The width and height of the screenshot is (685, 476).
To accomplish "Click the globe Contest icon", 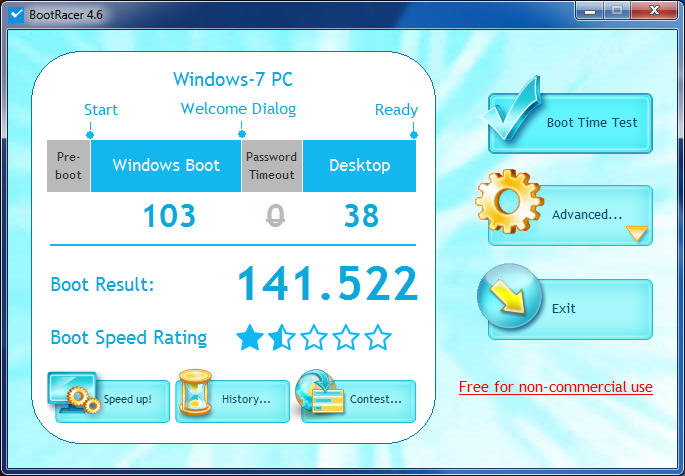I will coord(319,392).
